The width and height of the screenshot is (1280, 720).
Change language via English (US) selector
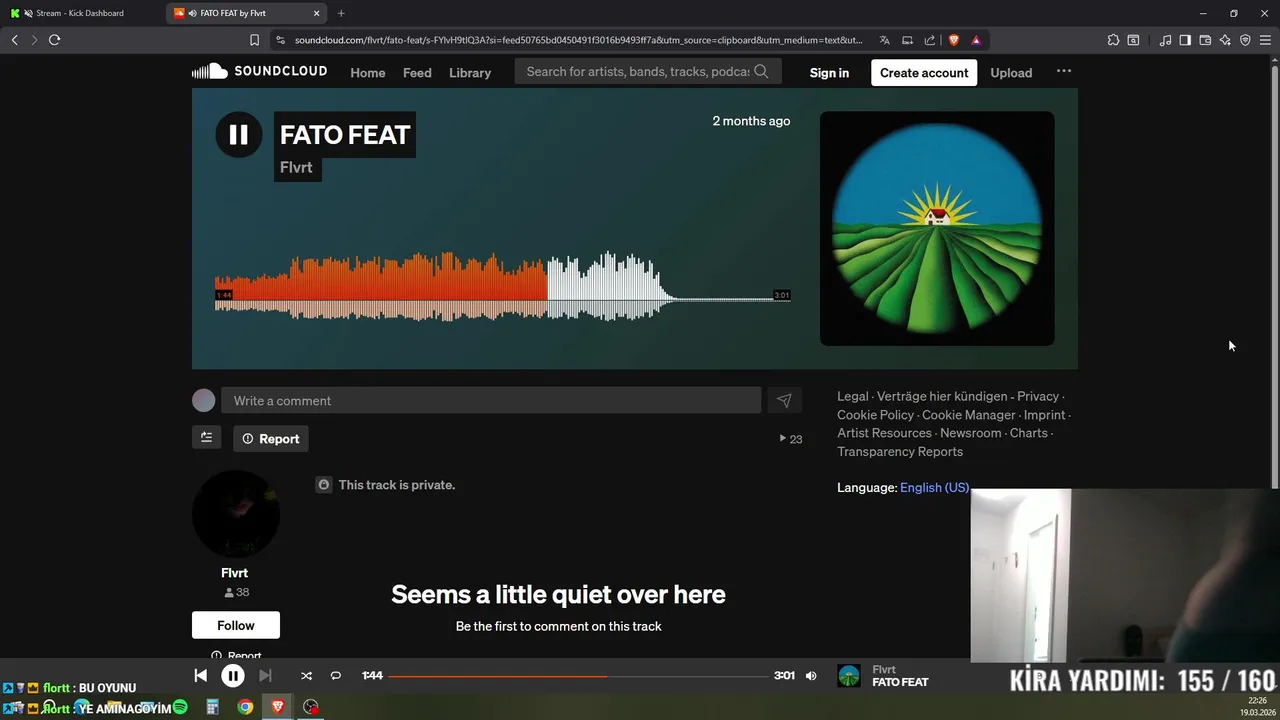click(x=934, y=487)
